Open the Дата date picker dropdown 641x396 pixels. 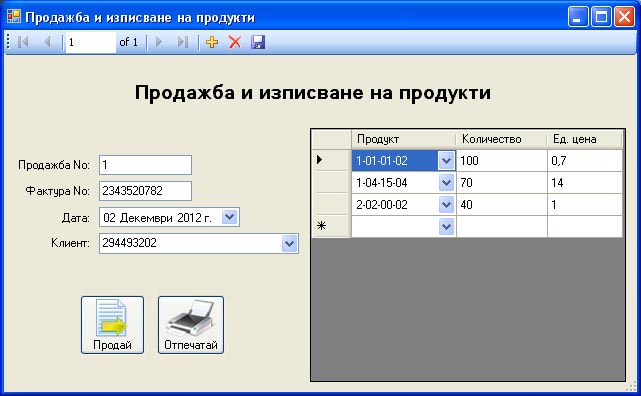point(230,217)
